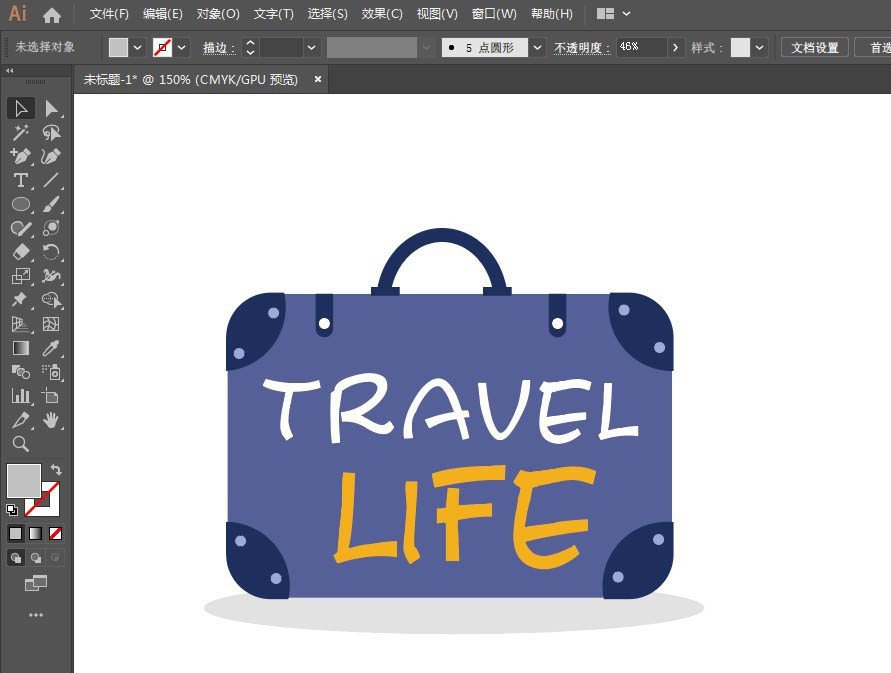Select the Artboard tool

[51, 396]
